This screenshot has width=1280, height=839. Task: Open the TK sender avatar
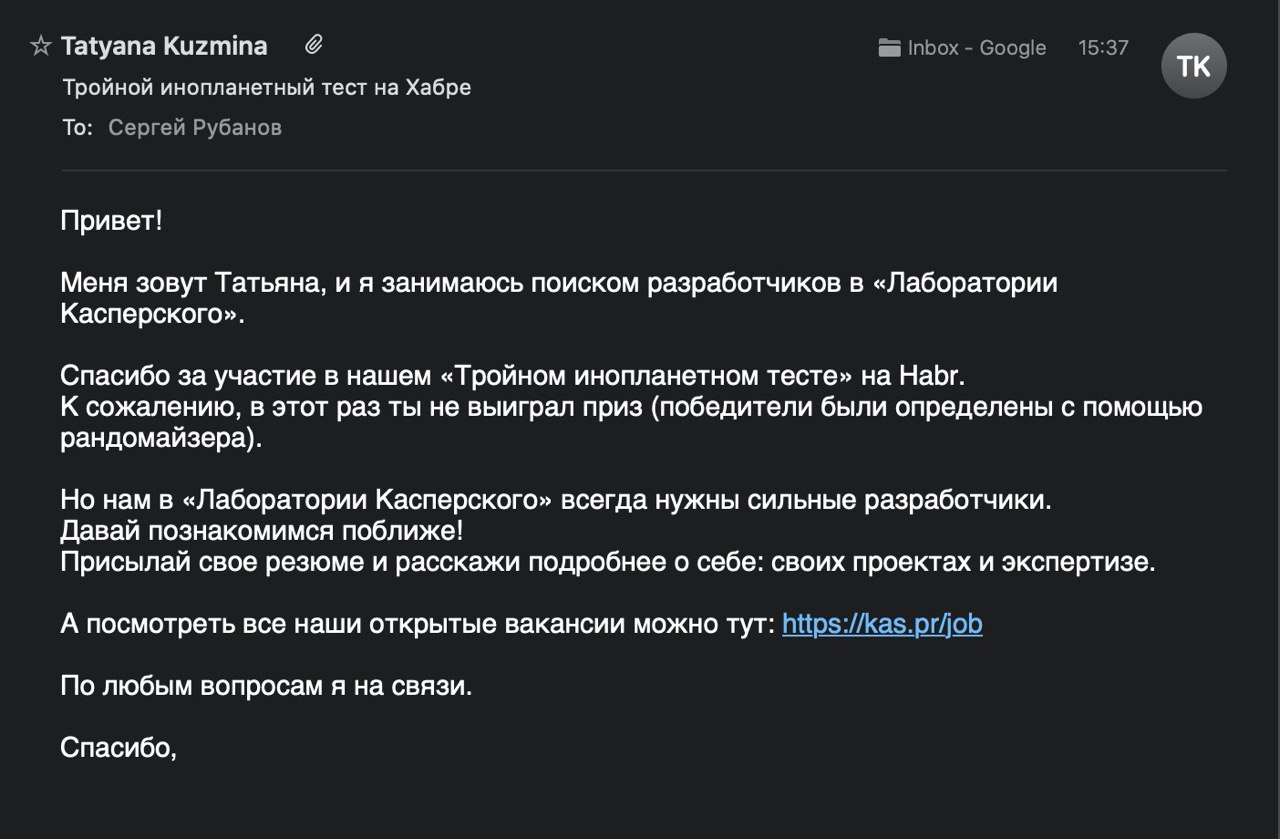1193,66
